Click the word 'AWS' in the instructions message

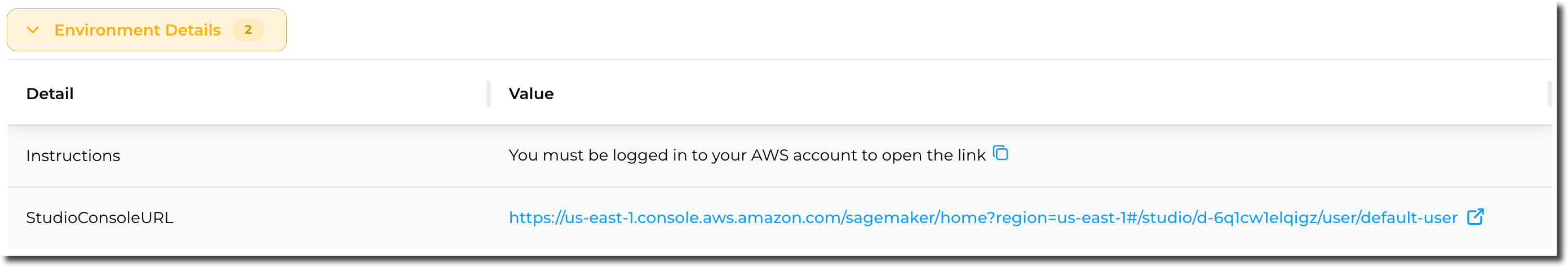click(x=769, y=155)
